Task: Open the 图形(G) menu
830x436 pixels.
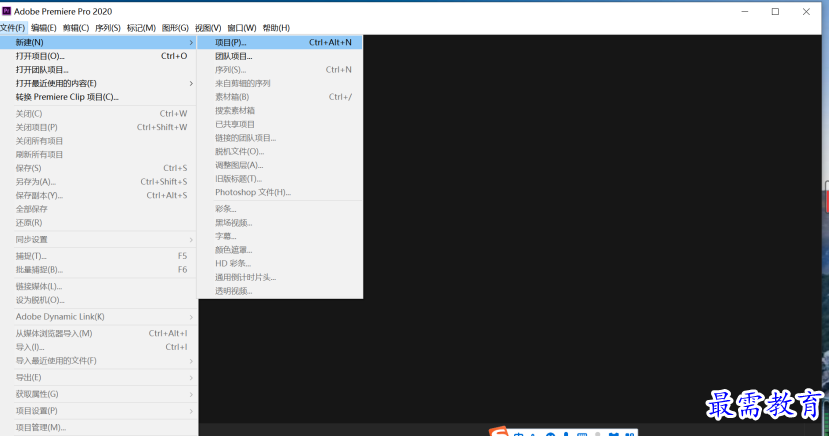Action: coord(175,28)
